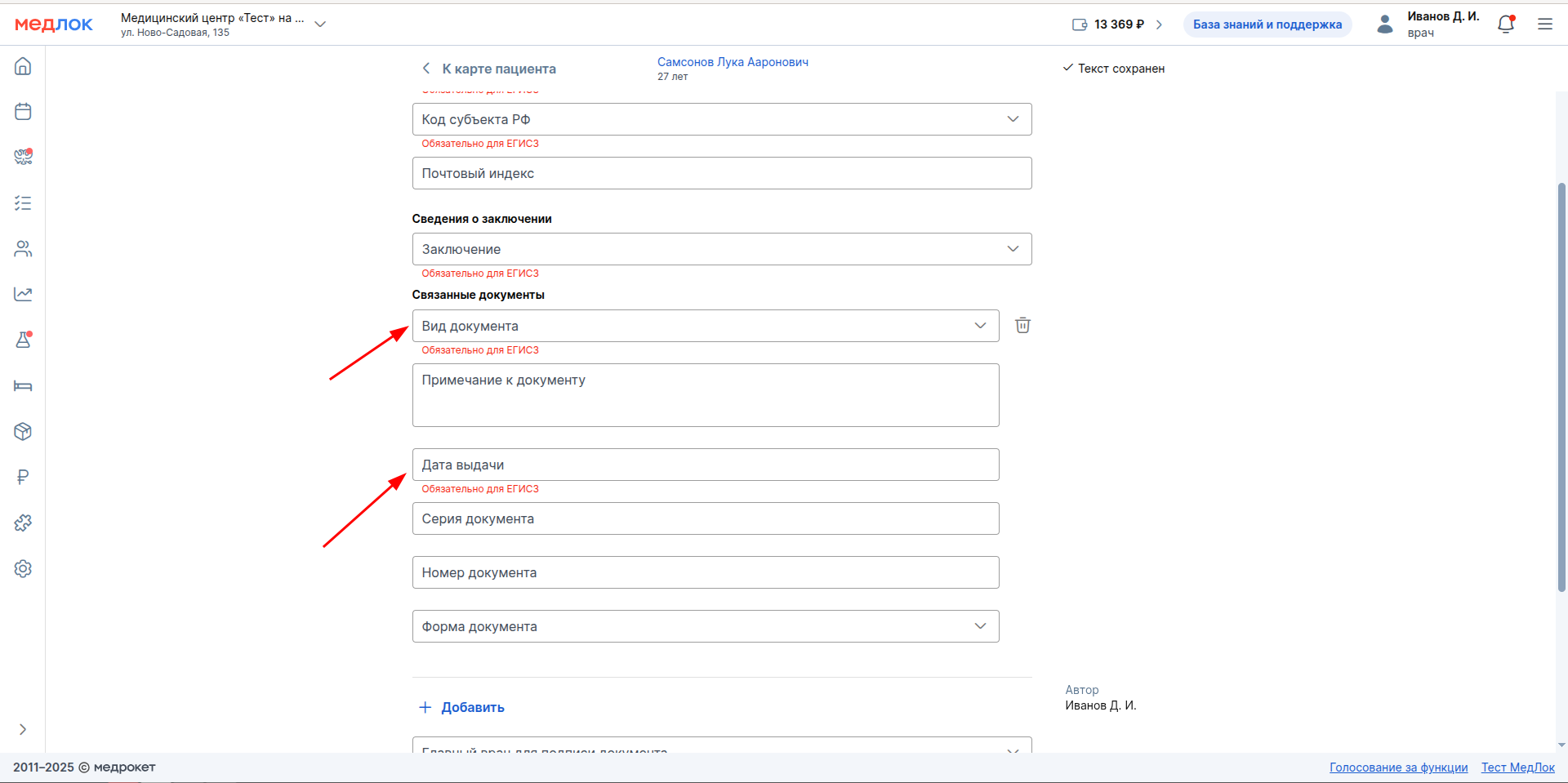Open the hamburger menu at top right
Viewport: 1568px width, 783px height.
[1545, 24]
